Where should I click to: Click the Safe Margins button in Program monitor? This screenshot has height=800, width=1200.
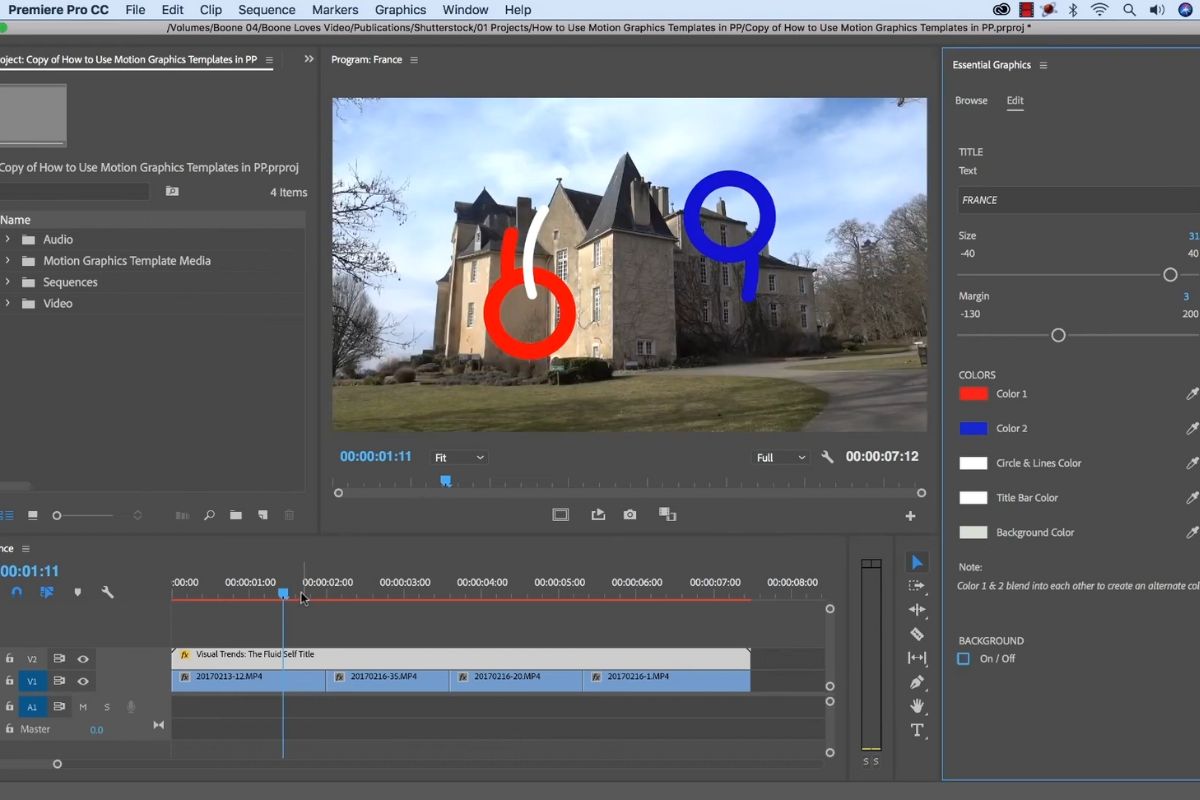click(561, 515)
